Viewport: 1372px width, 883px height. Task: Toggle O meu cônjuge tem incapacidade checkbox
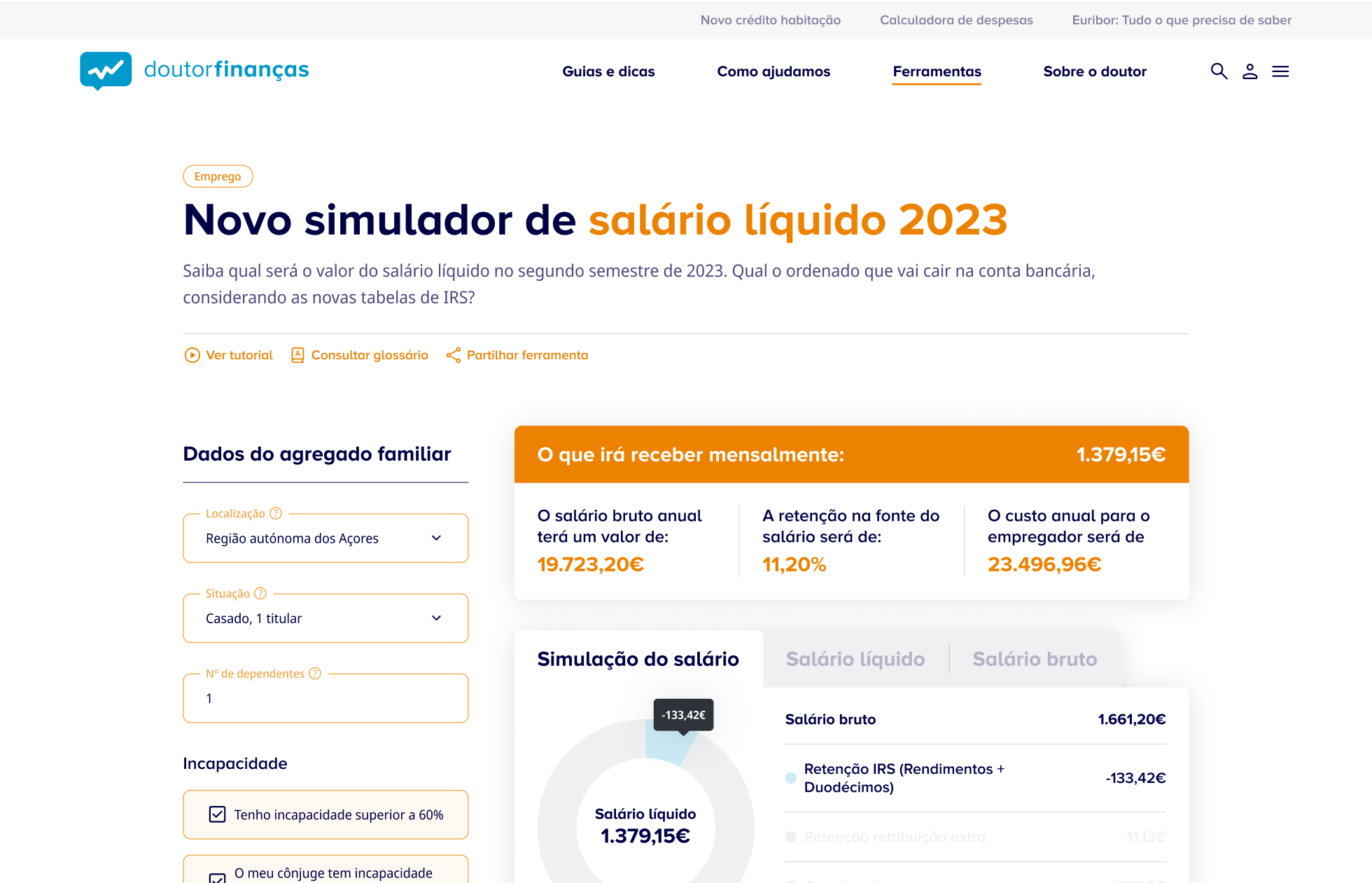point(217,877)
